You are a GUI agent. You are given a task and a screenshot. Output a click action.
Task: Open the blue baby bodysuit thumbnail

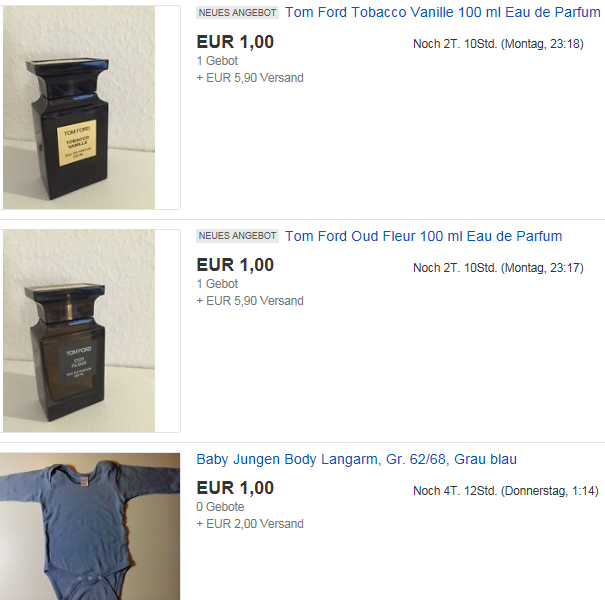pyautogui.click(x=90, y=526)
